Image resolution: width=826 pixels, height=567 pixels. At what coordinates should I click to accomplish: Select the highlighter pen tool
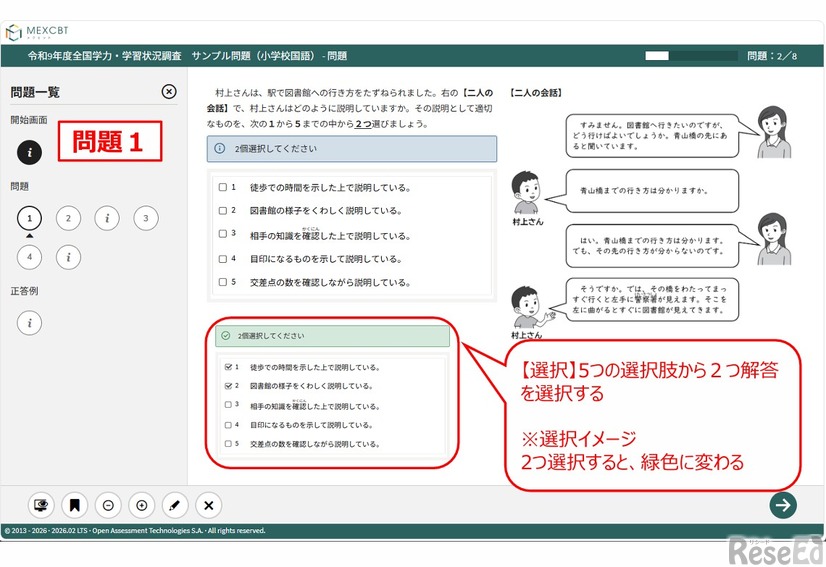pyautogui.click(x=175, y=505)
